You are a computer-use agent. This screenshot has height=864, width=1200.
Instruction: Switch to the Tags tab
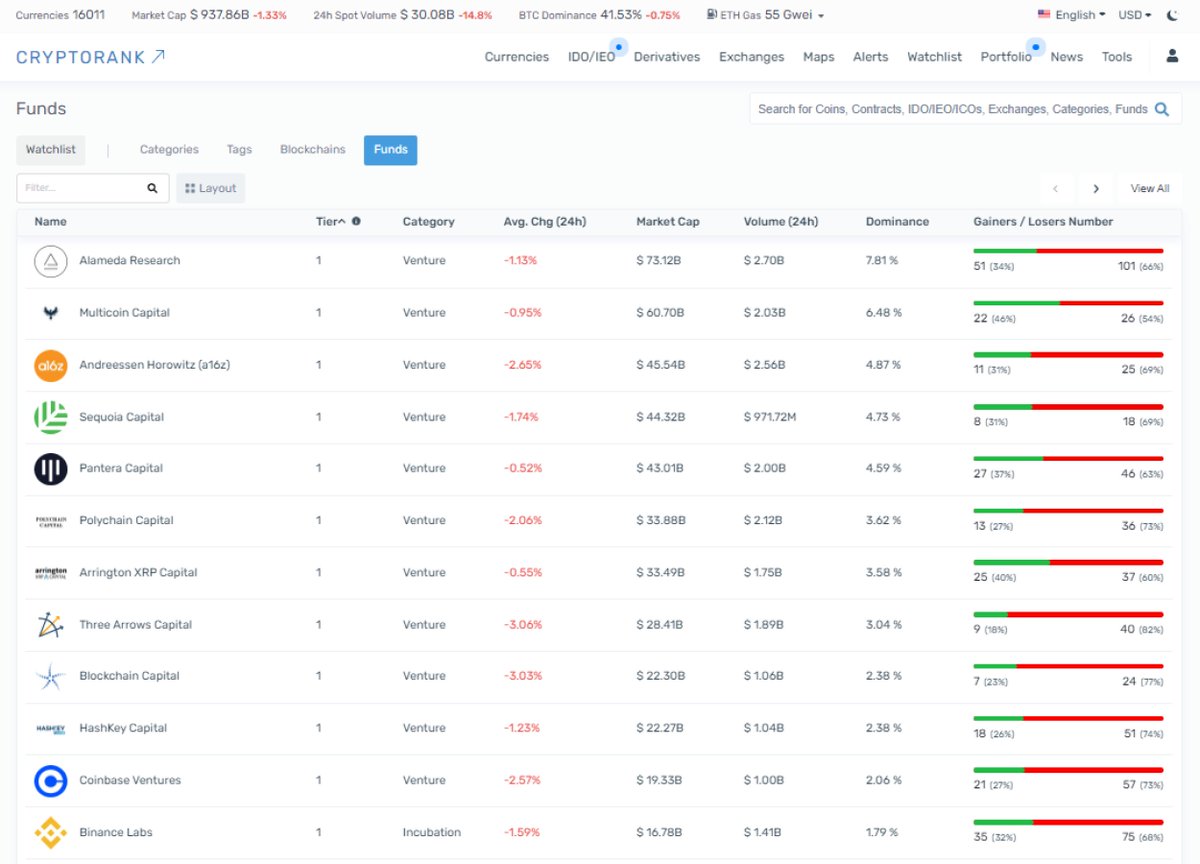click(x=239, y=150)
